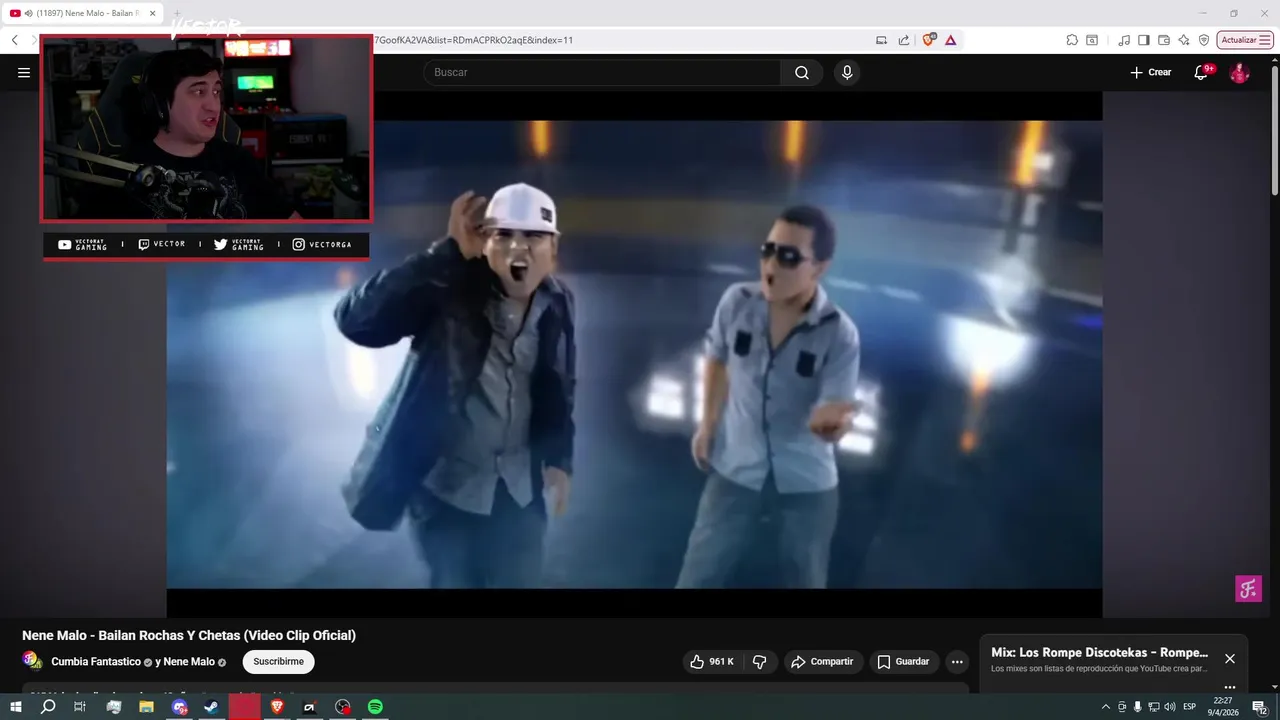Open Brave Shields lion icon

coord(929,40)
